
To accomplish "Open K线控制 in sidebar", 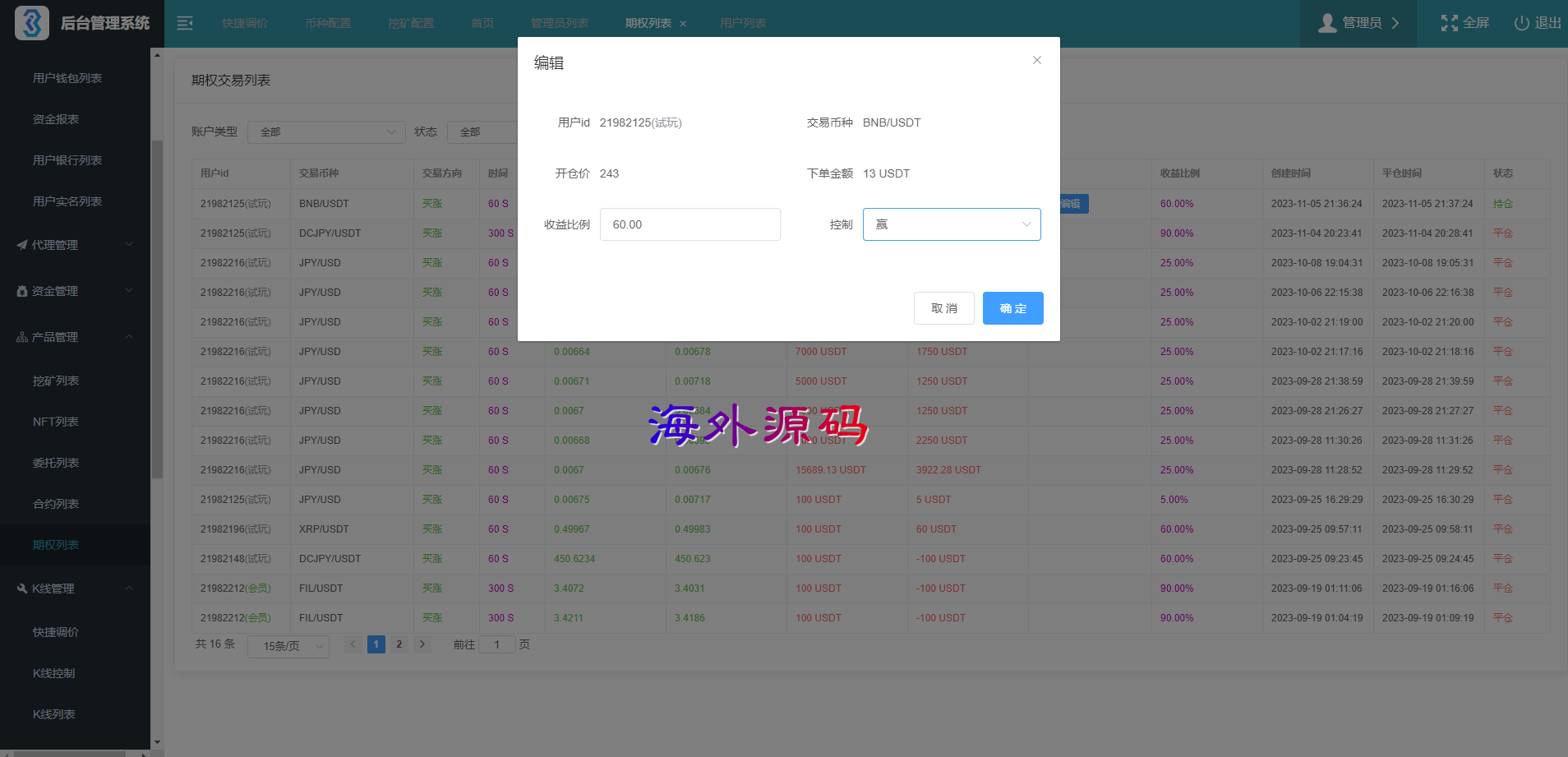I will pyautogui.click(x=54, y=673).
